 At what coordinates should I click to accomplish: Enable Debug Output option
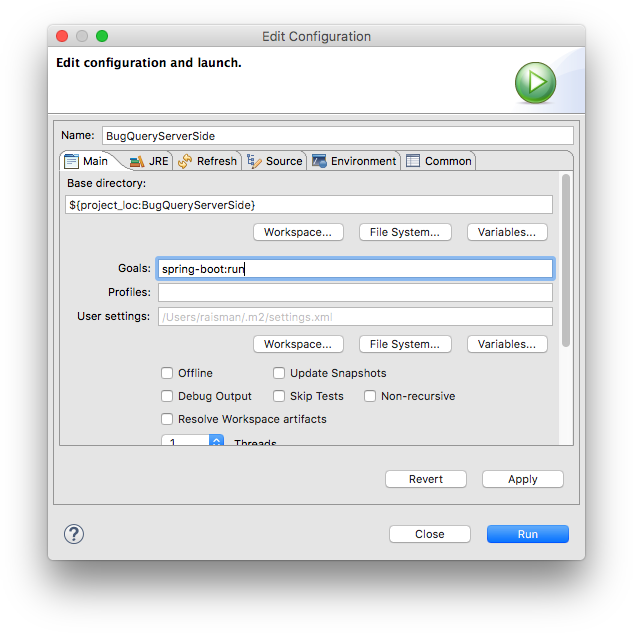[x=167, y=396]
